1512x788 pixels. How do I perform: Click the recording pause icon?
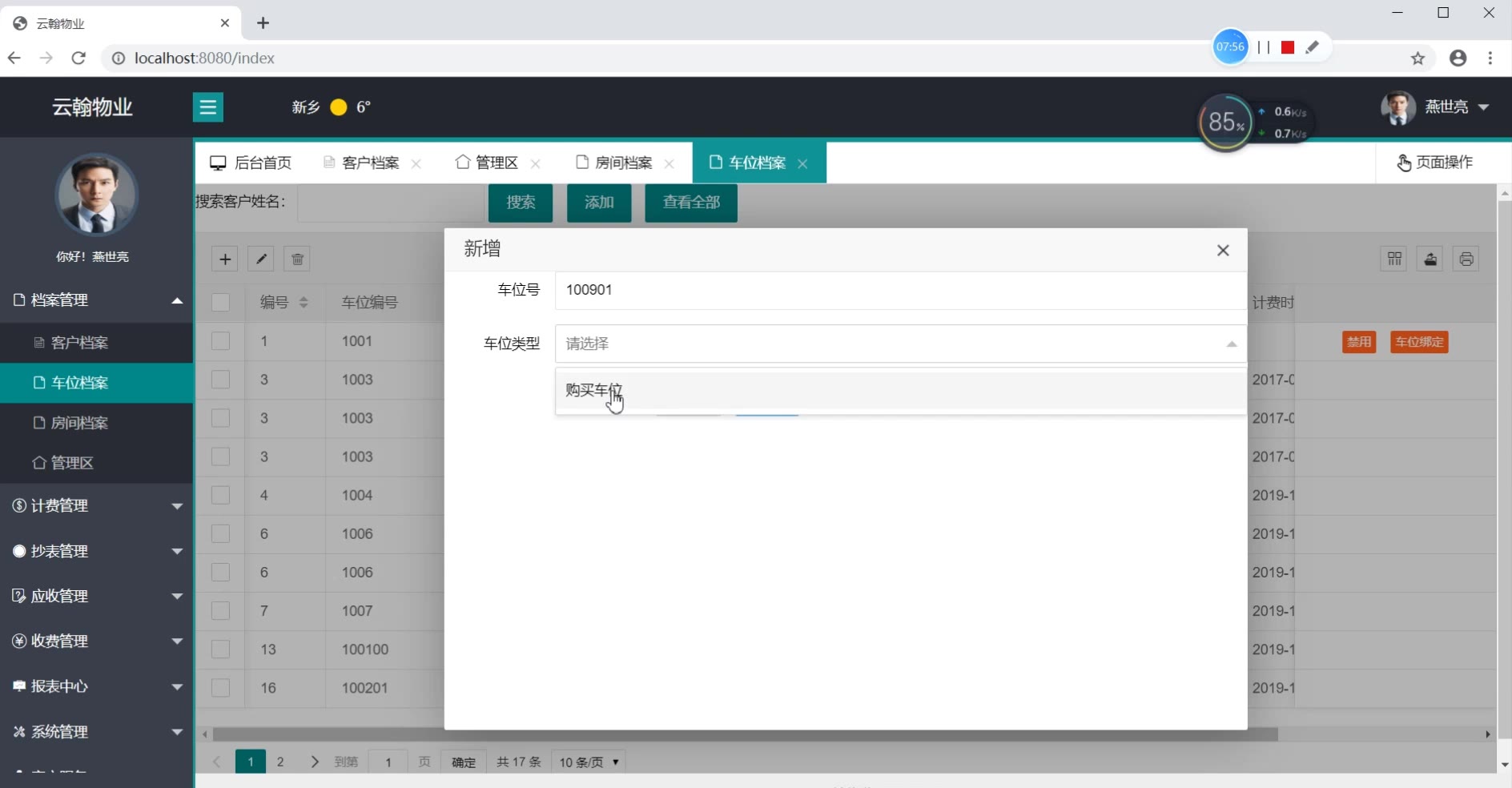[1264, 47]
